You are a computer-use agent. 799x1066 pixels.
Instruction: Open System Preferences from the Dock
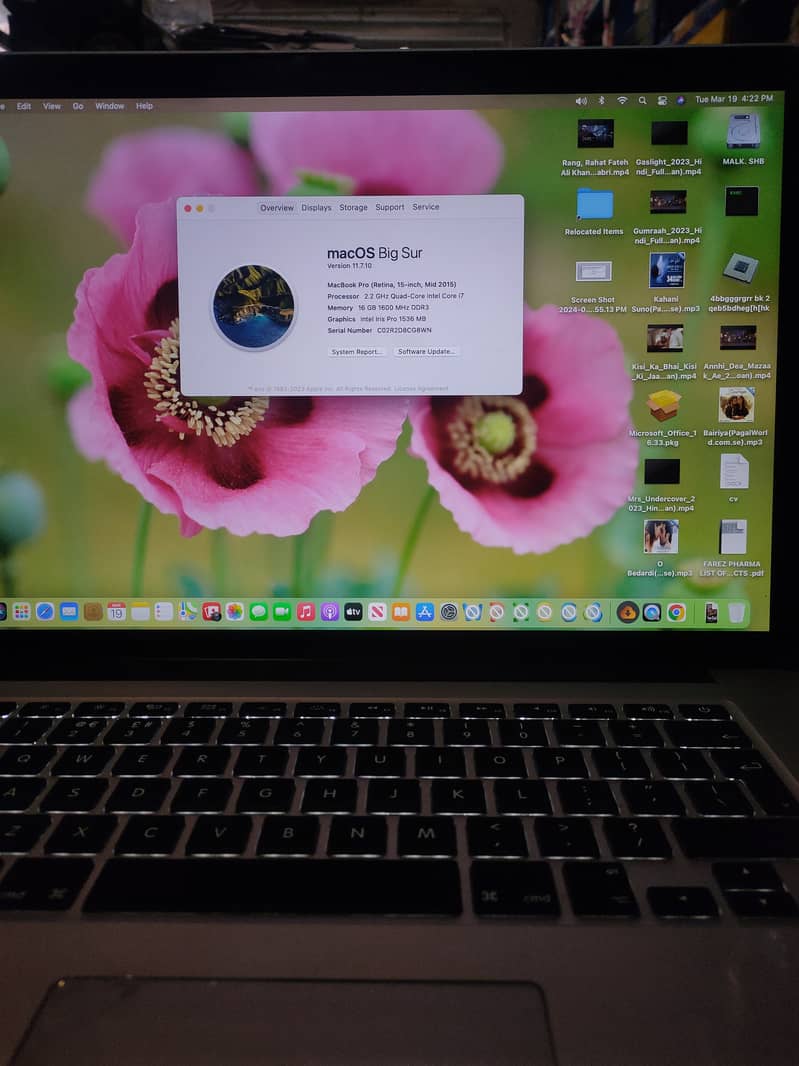click(449, 612)
